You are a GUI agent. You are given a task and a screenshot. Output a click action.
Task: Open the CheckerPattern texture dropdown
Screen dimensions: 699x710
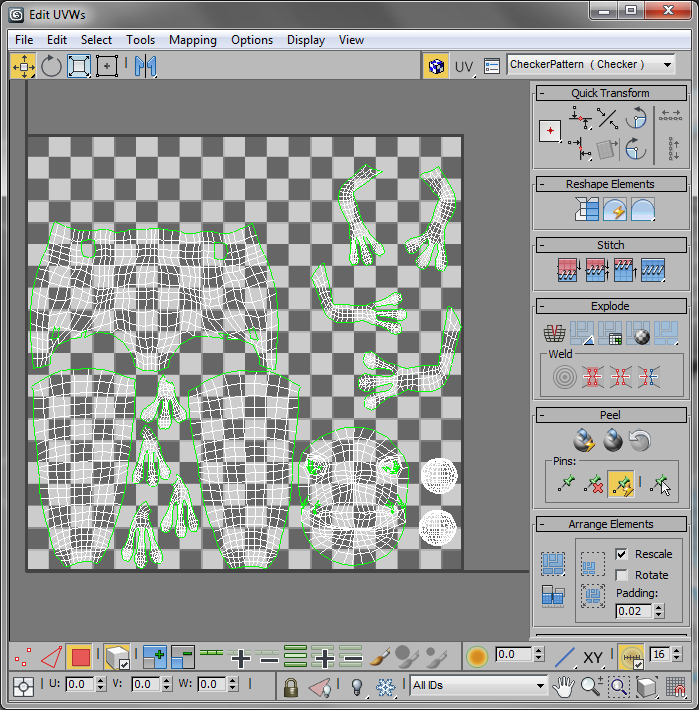click(591, 65)
